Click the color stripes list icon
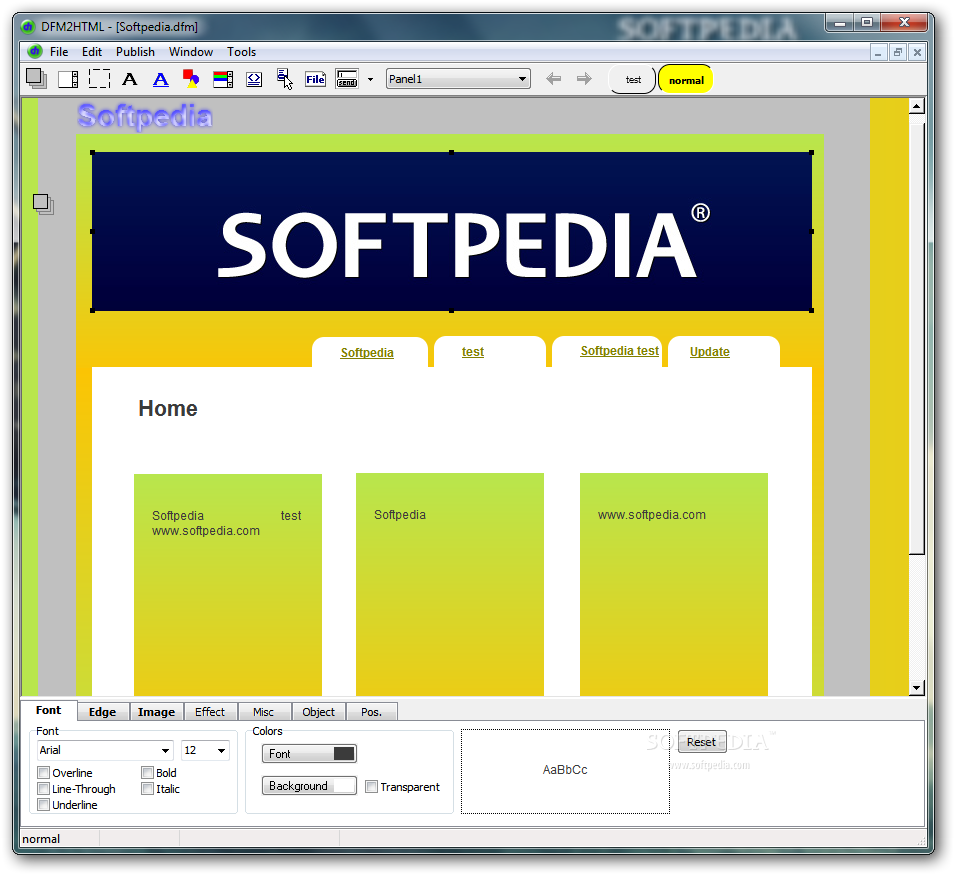 (x=223, y=79)
